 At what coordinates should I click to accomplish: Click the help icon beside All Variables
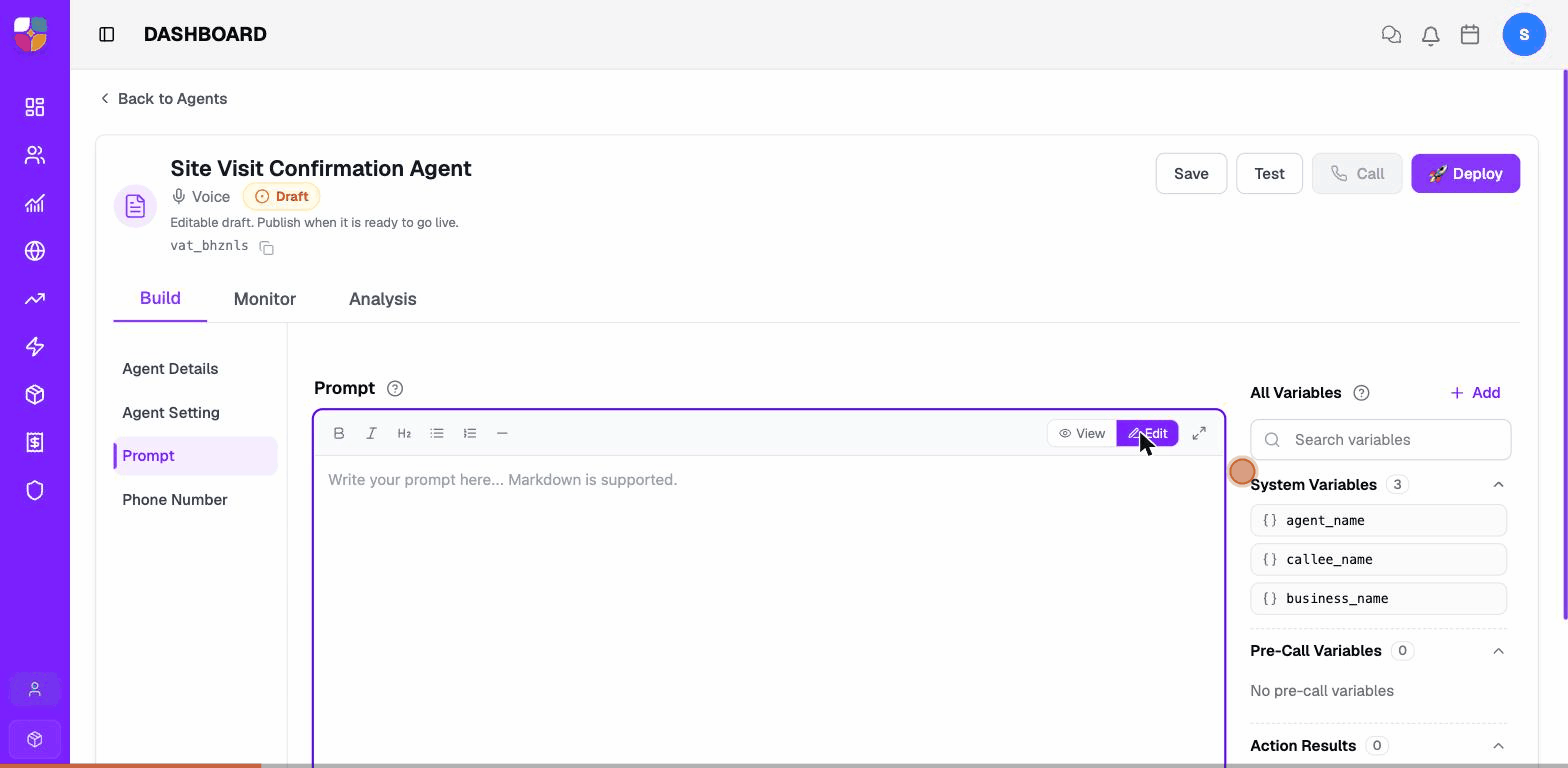pyautogui.click(x=1361, y=393)
